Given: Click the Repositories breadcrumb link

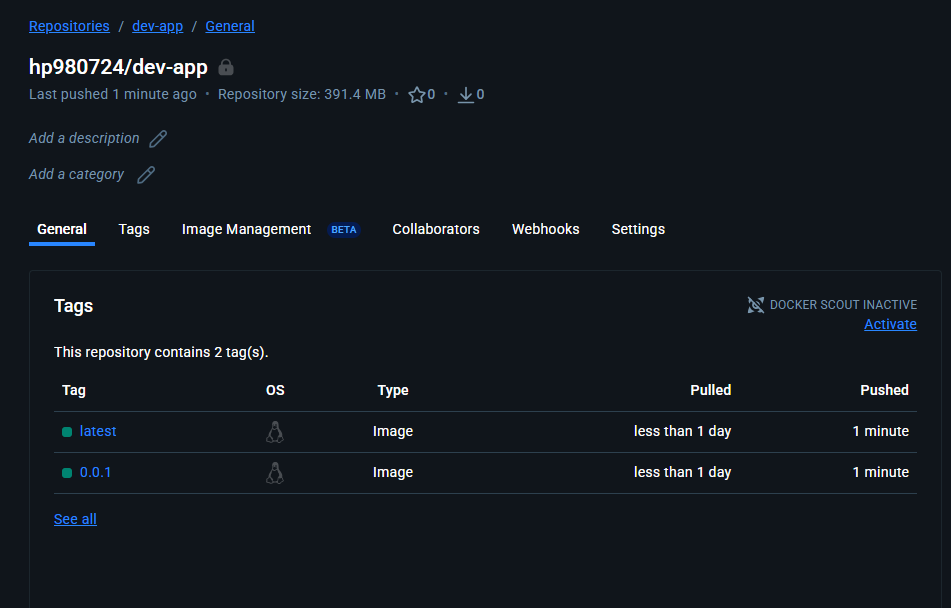Looking at the screenshot, I should click(69, 26).
